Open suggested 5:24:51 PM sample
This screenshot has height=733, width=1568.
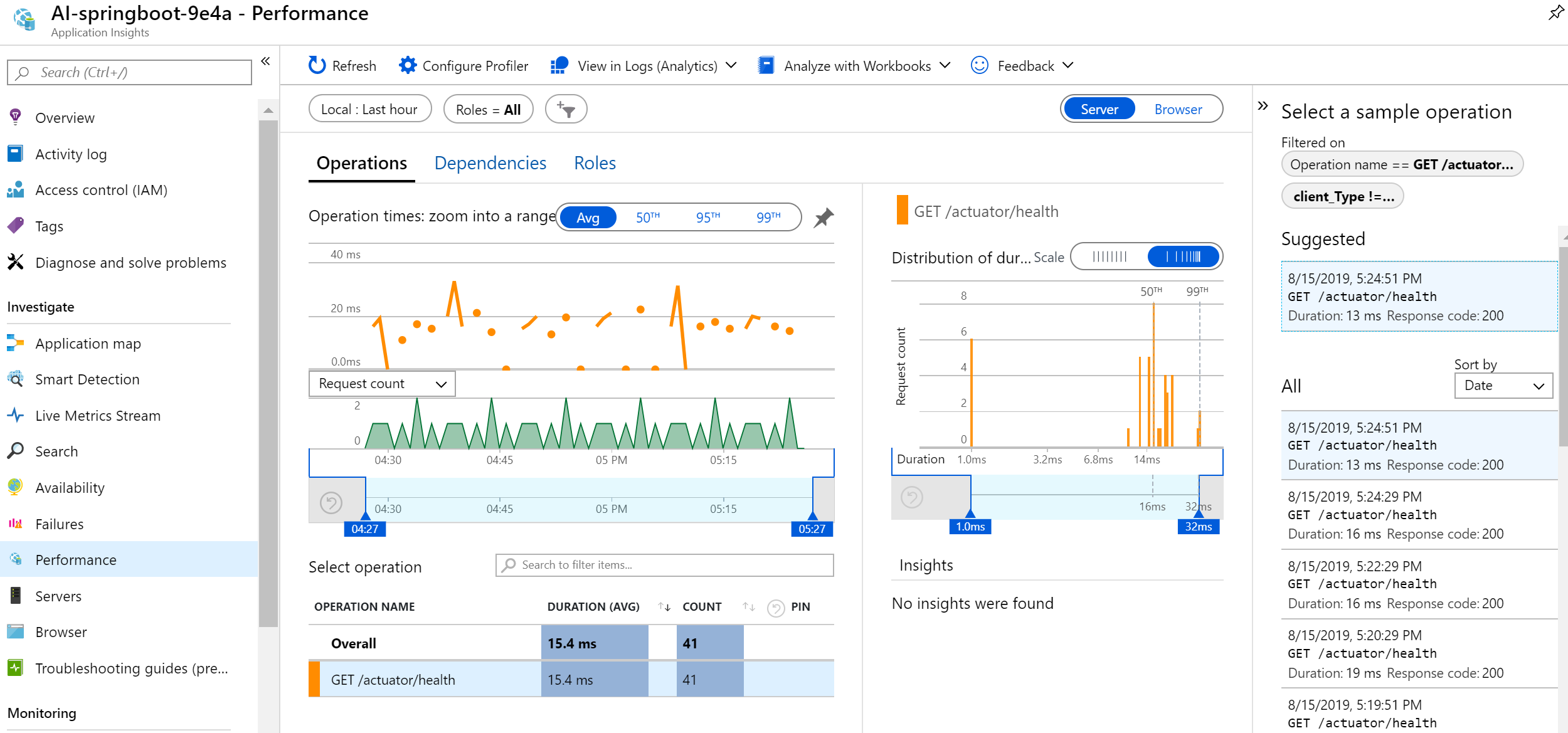(1419, 297)
